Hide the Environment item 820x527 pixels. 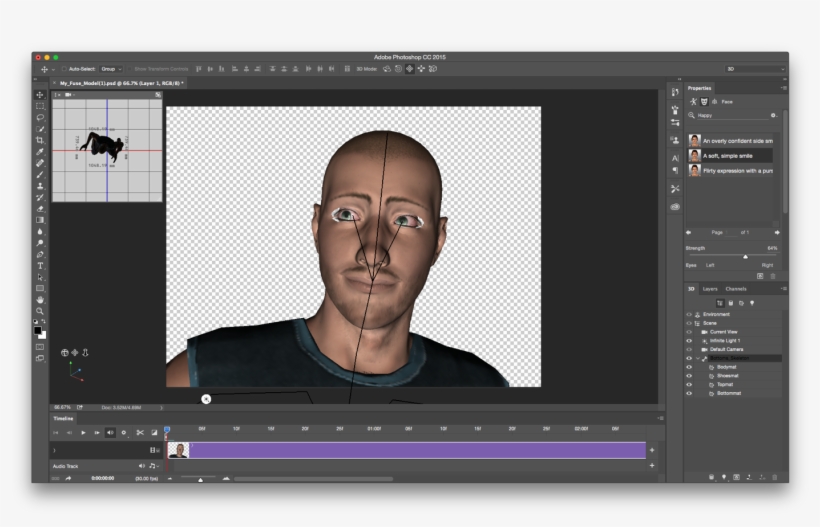pyautogui.click(x=689, y=314)
